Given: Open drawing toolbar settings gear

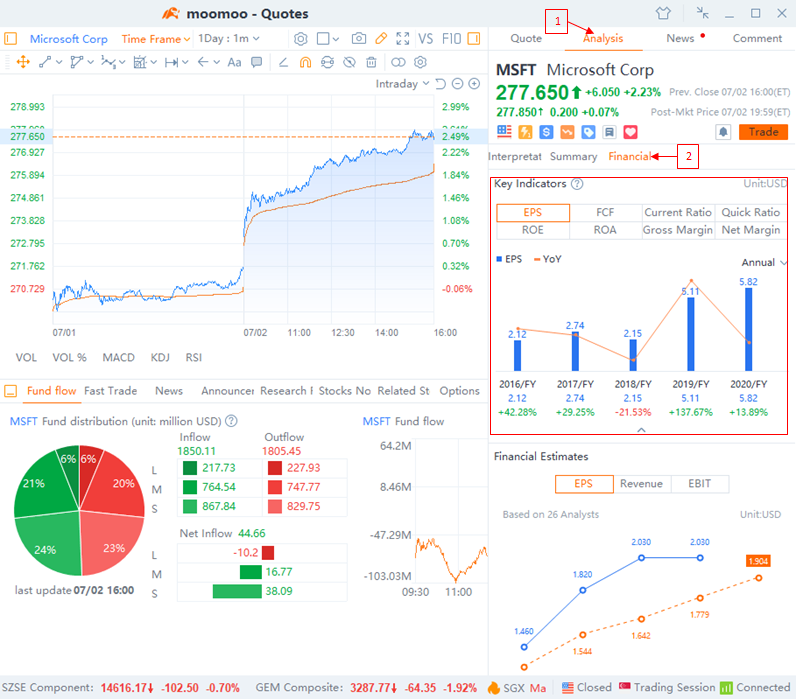Looking at the screenshot, I should pos(420,62).
